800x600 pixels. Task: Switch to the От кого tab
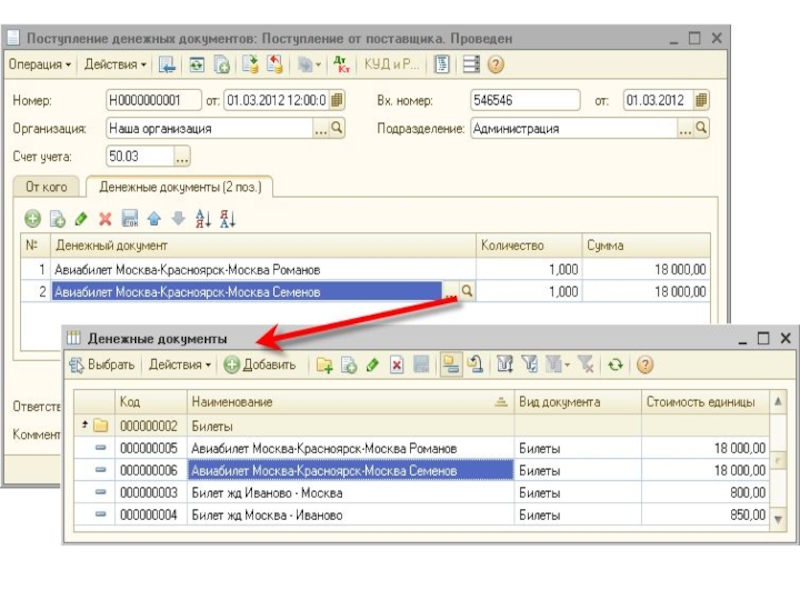click(47, 187)
